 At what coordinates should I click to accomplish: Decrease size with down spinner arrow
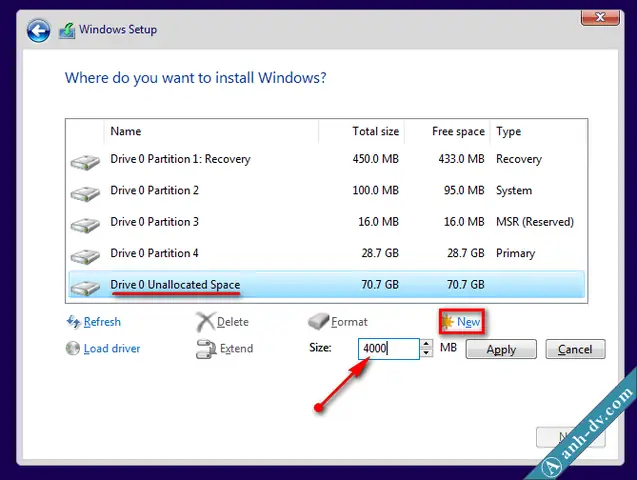point(426,353)
